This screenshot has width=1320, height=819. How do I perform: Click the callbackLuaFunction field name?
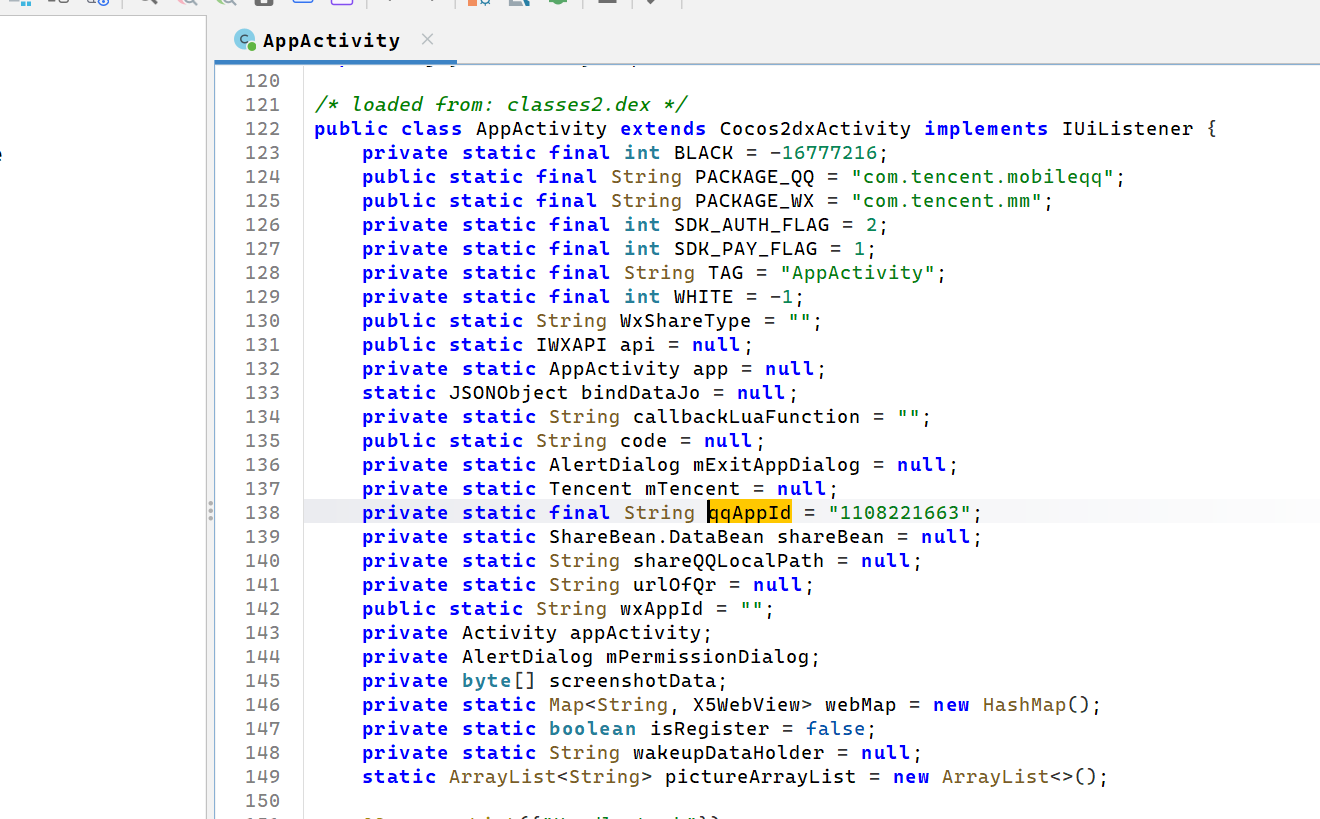pos(746,417)
